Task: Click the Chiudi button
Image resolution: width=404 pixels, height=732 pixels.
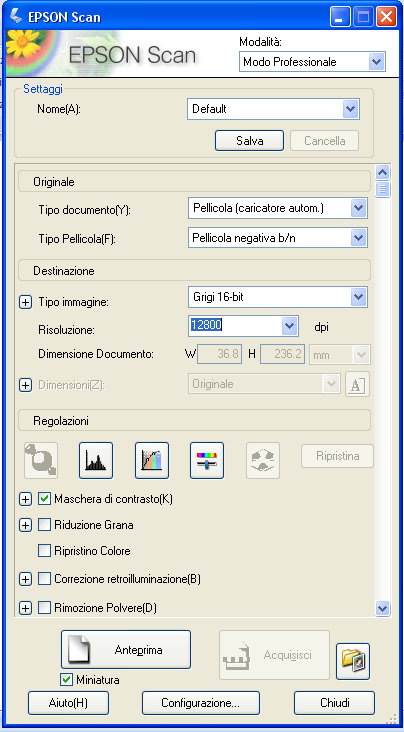Action: [x=334, y=703]
